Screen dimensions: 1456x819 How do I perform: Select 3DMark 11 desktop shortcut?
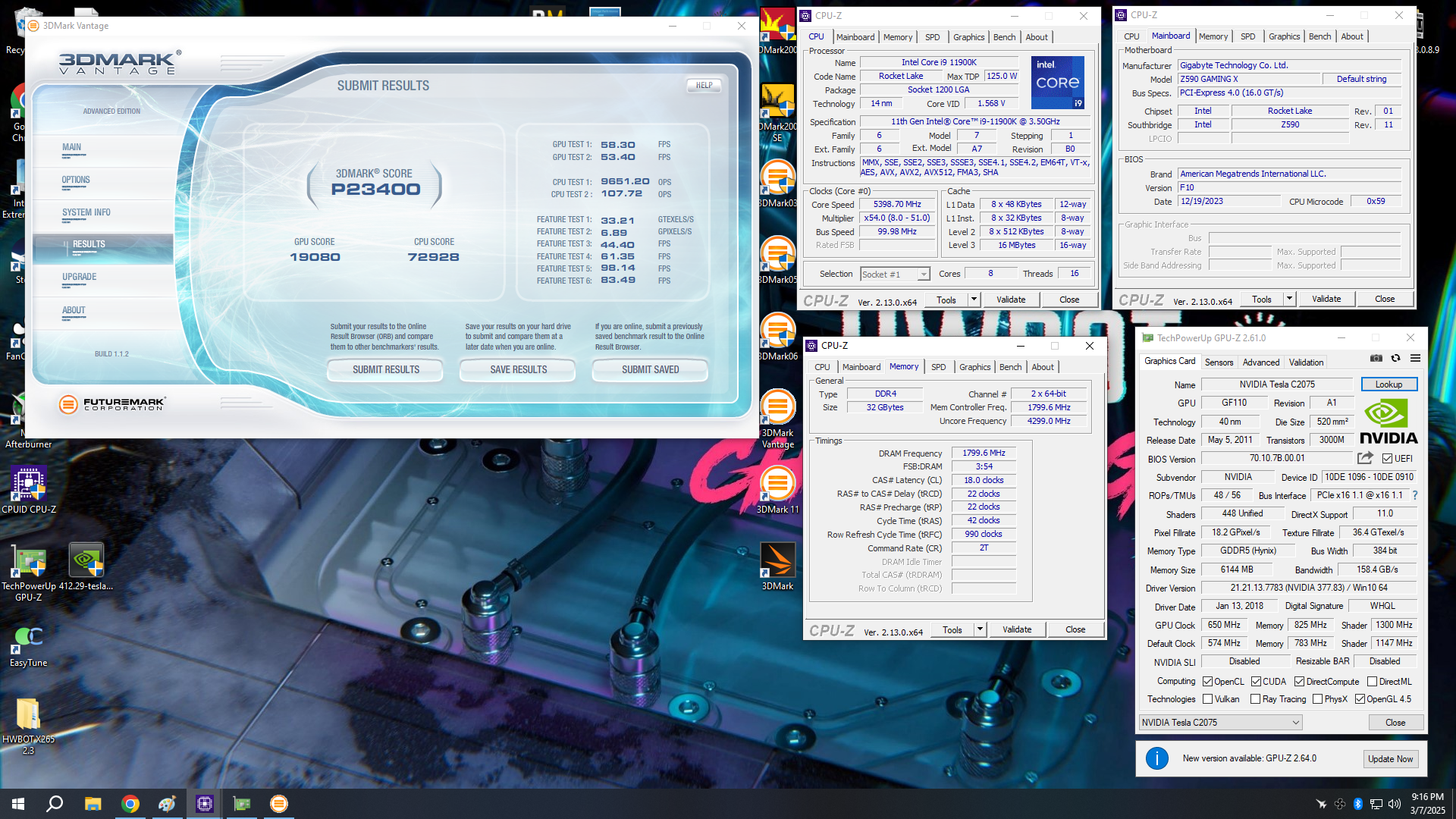tap(778, 491)
